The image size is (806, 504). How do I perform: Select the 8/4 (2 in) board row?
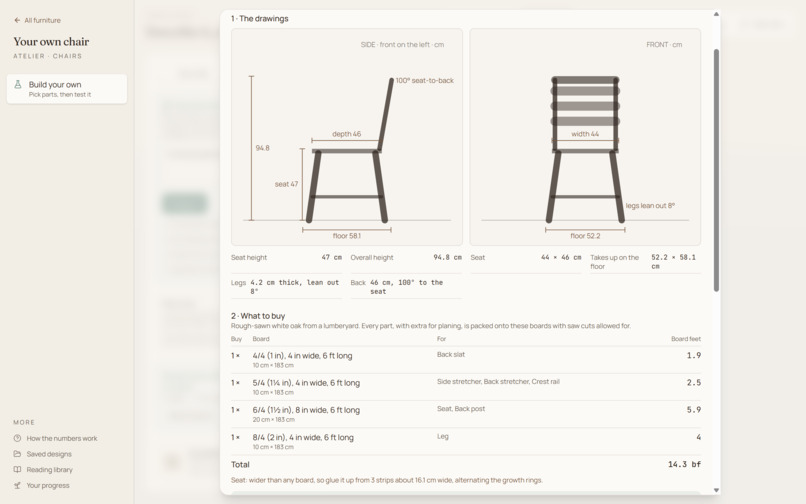coord(466,441)
